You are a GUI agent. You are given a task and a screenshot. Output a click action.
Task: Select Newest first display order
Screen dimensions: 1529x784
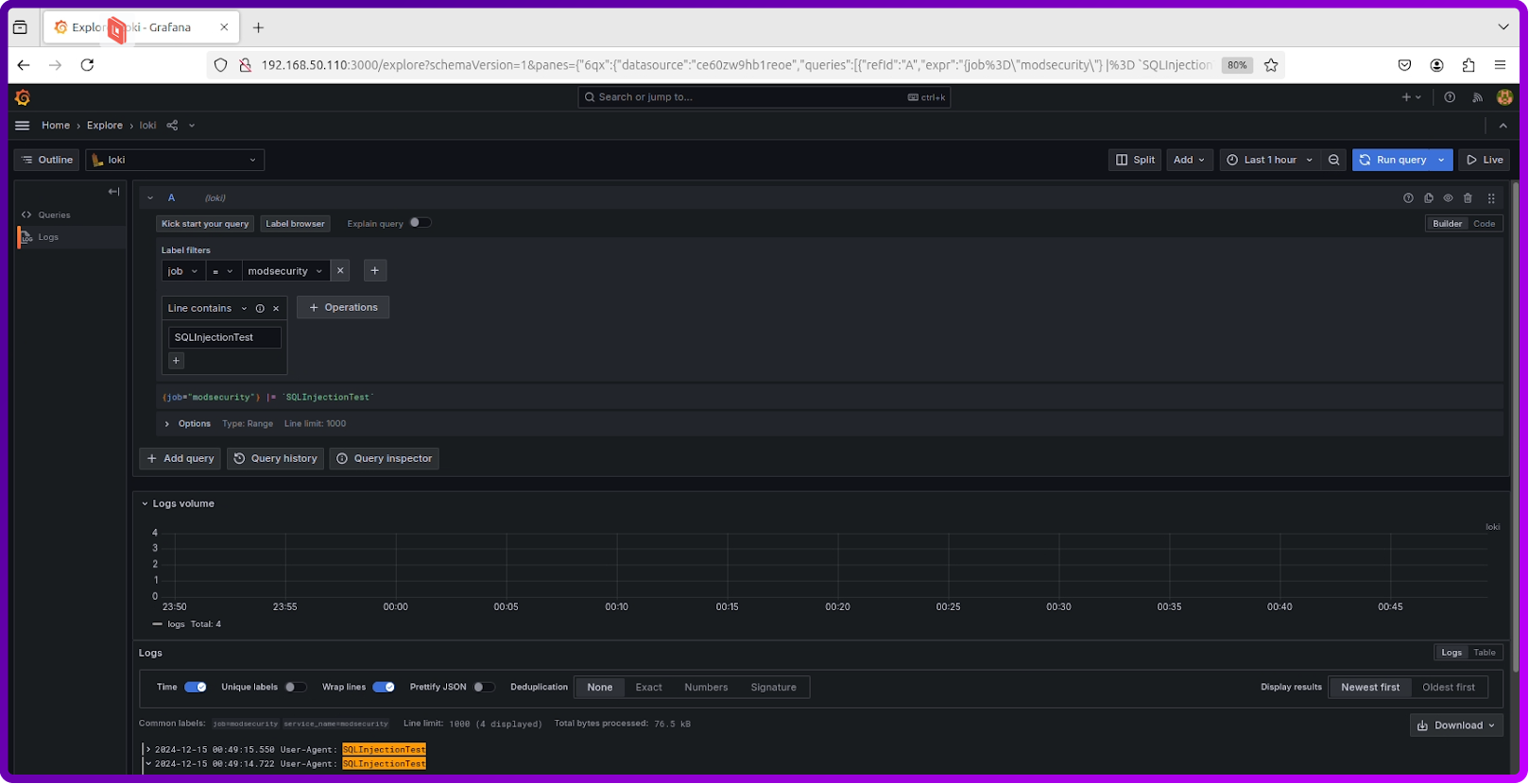tap(1370, 688)
